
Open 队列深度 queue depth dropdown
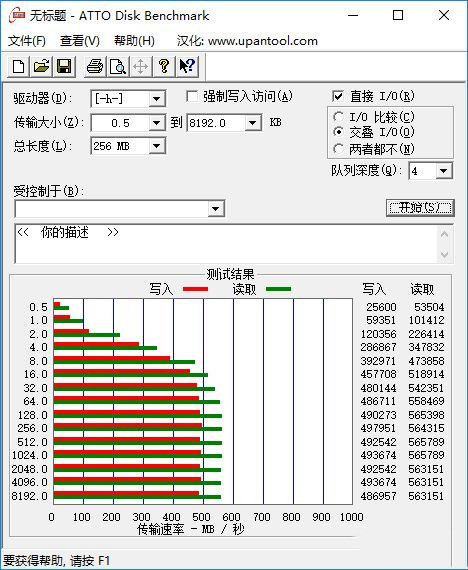[443, 171]
